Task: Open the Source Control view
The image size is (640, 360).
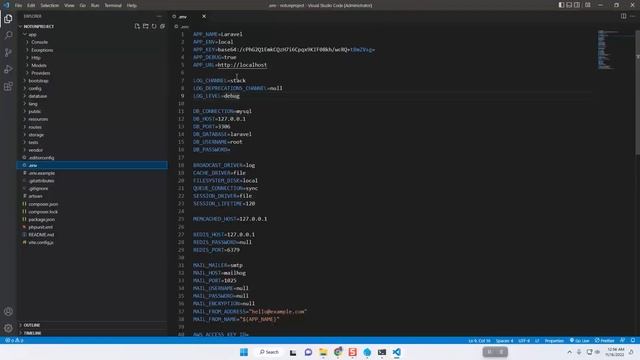Action: [8, 52]
